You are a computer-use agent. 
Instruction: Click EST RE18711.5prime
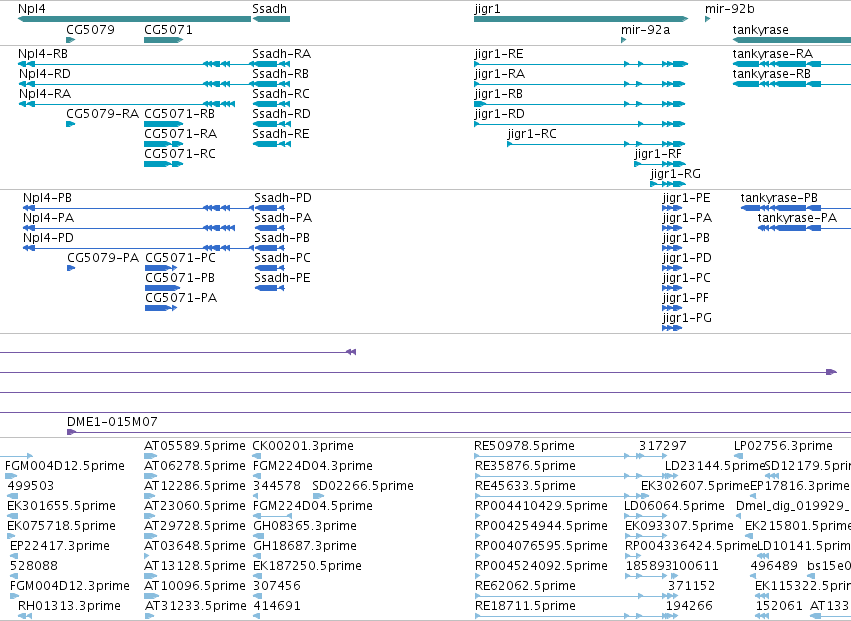point(576,616)
